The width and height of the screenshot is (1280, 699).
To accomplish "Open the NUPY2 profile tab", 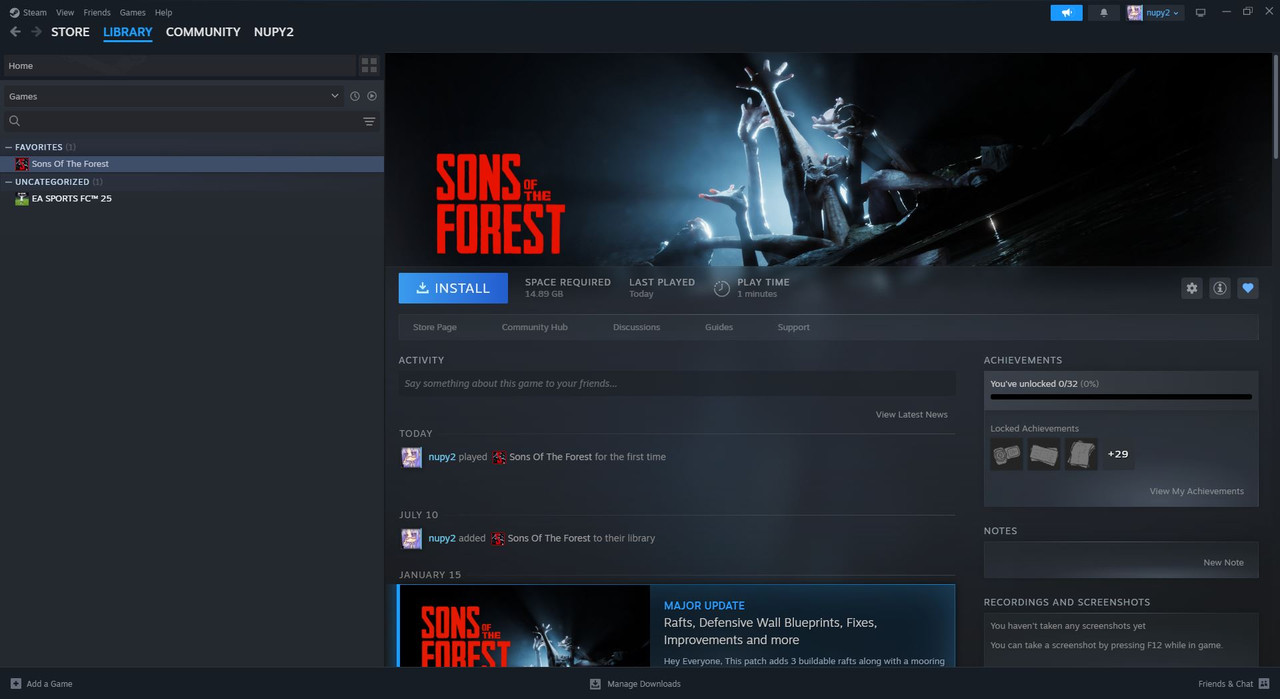I will click(x=274, y=32).
